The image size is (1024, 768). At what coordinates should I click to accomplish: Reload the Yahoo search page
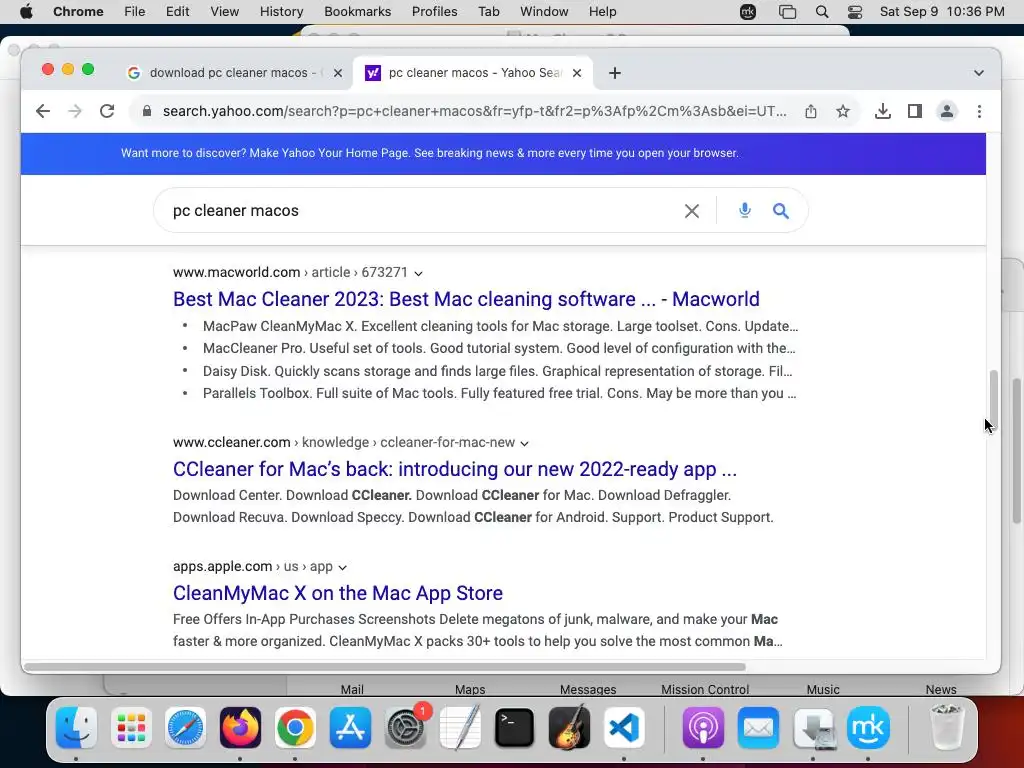pos(107,111)
